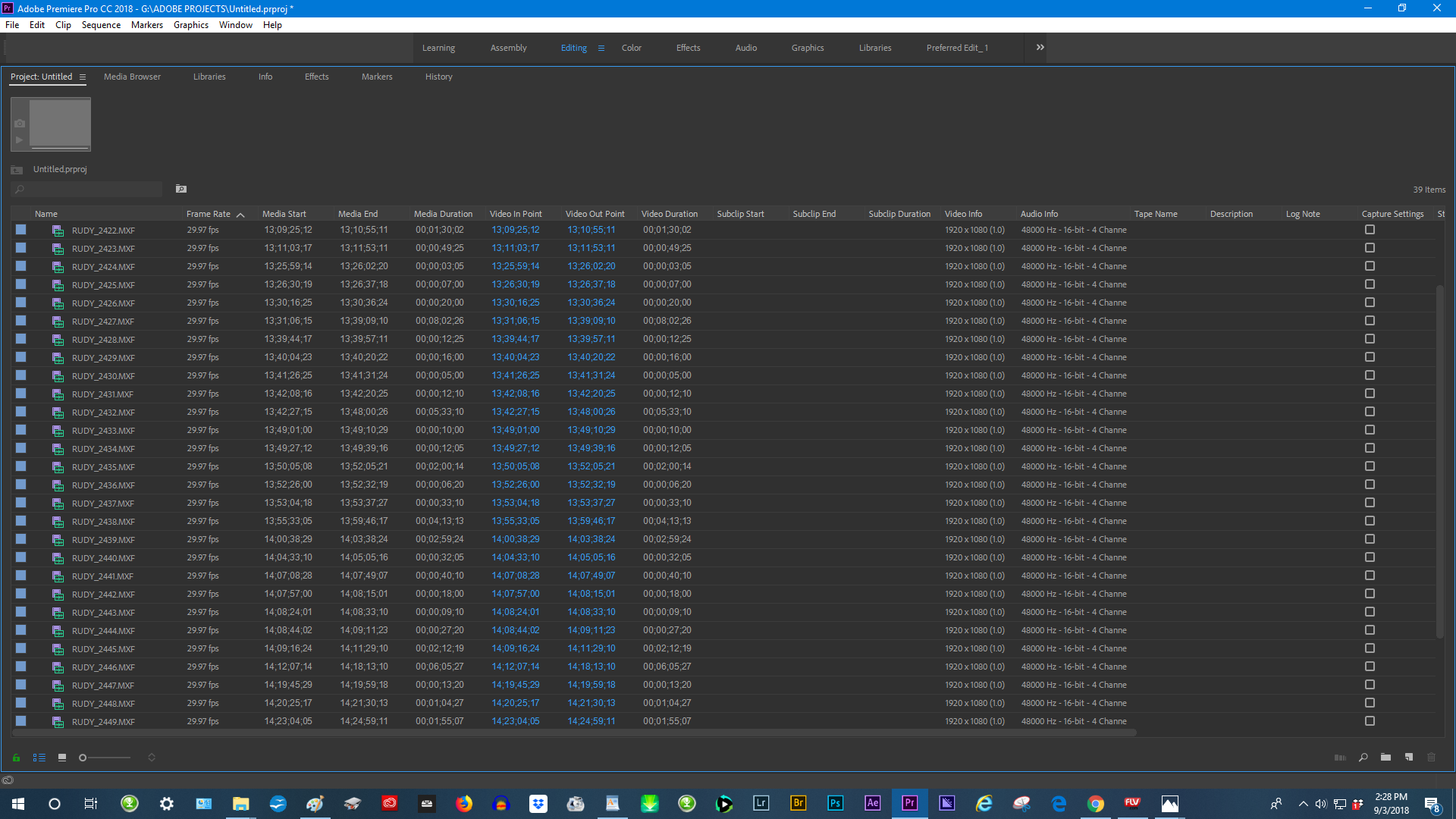This screenshot has height=819, width=1456.
Task: Sort by Audio Info column header
Action: (1039, 214)
